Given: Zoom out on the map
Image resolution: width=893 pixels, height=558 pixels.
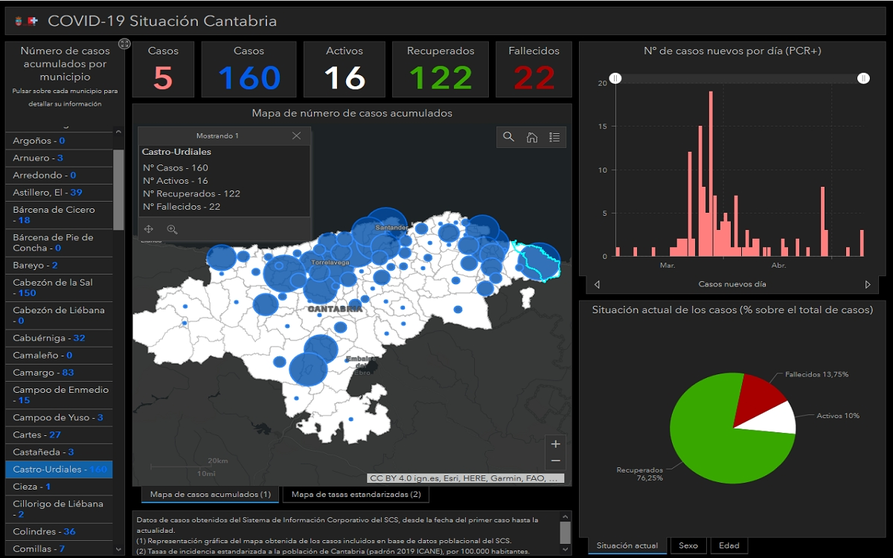Looking at the screenshot, I should [x=555, y=461].
